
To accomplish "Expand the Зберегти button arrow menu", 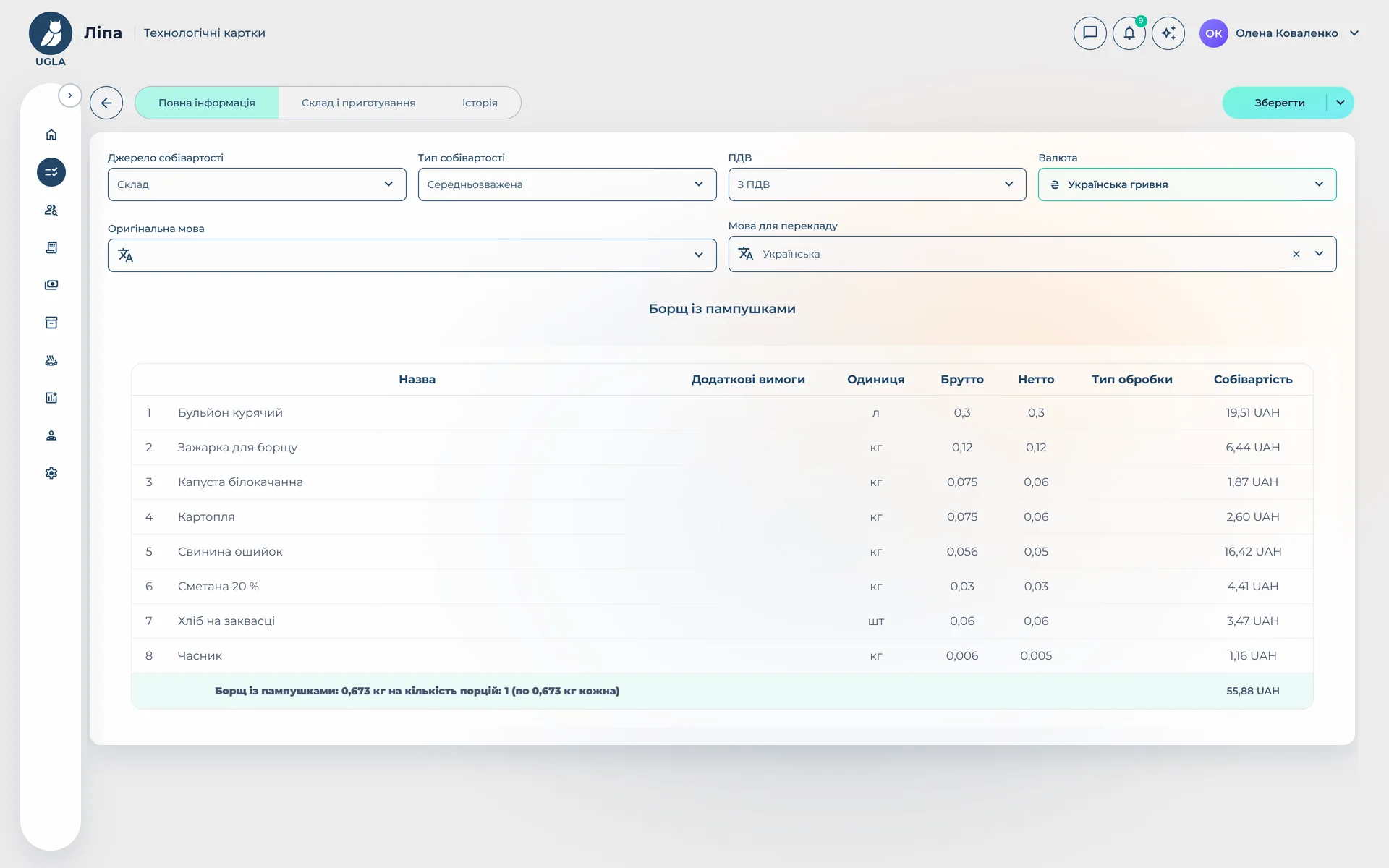I will 1341,103.
